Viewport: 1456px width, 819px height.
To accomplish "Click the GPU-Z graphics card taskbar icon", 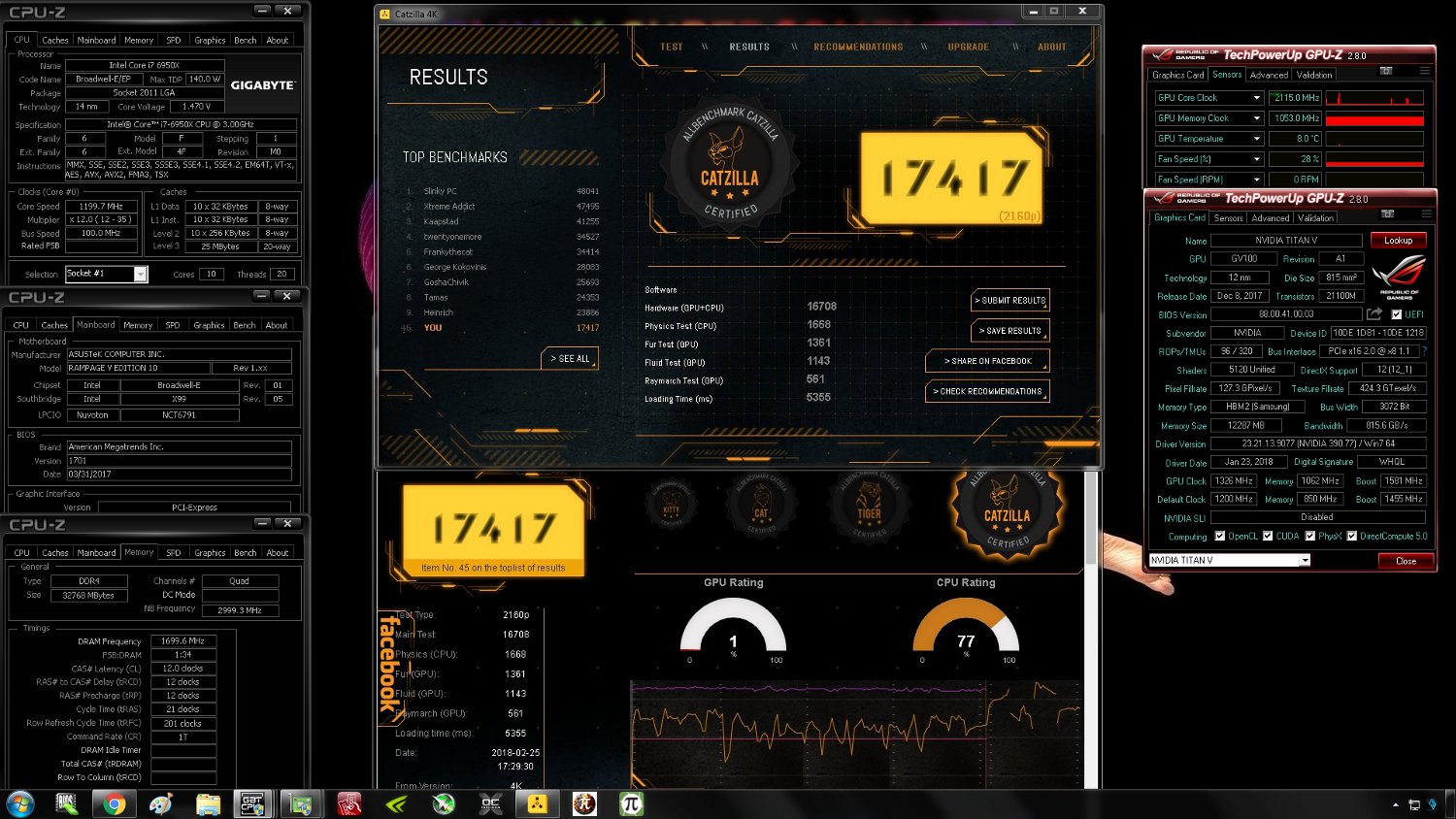I will point(302,803).
